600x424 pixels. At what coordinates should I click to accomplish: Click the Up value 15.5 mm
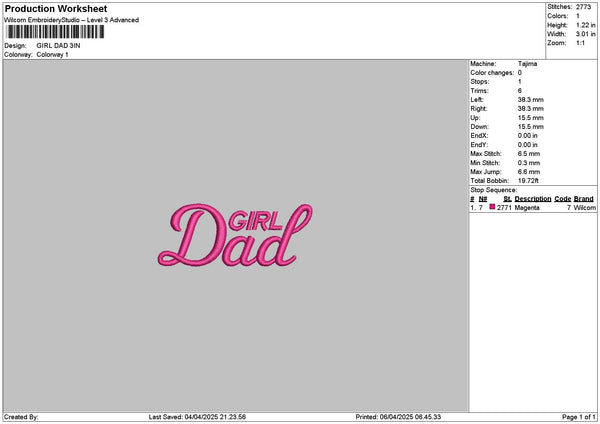point(530,118)
